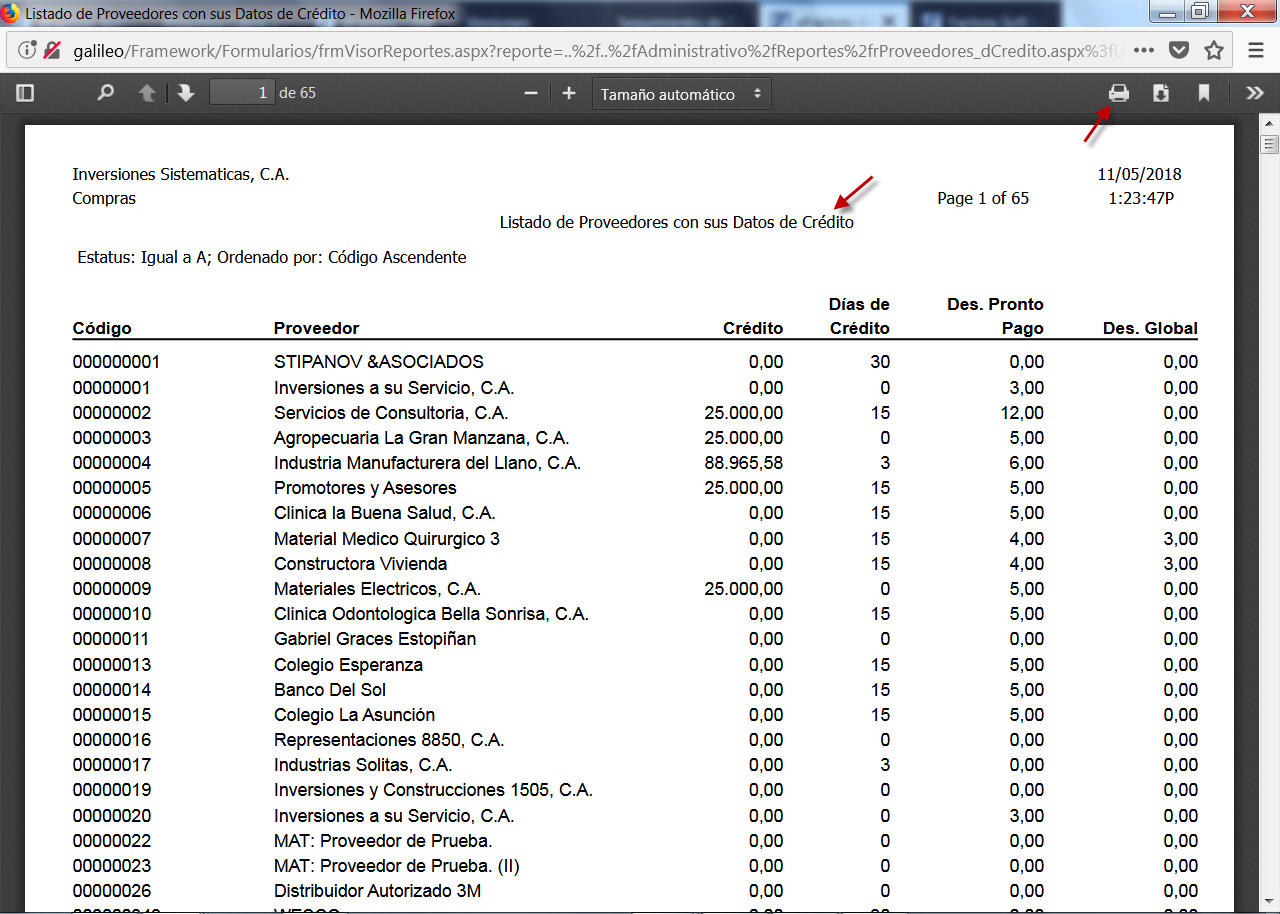Click the 'Des. Pronto Pago' column header

click(995, 316)
